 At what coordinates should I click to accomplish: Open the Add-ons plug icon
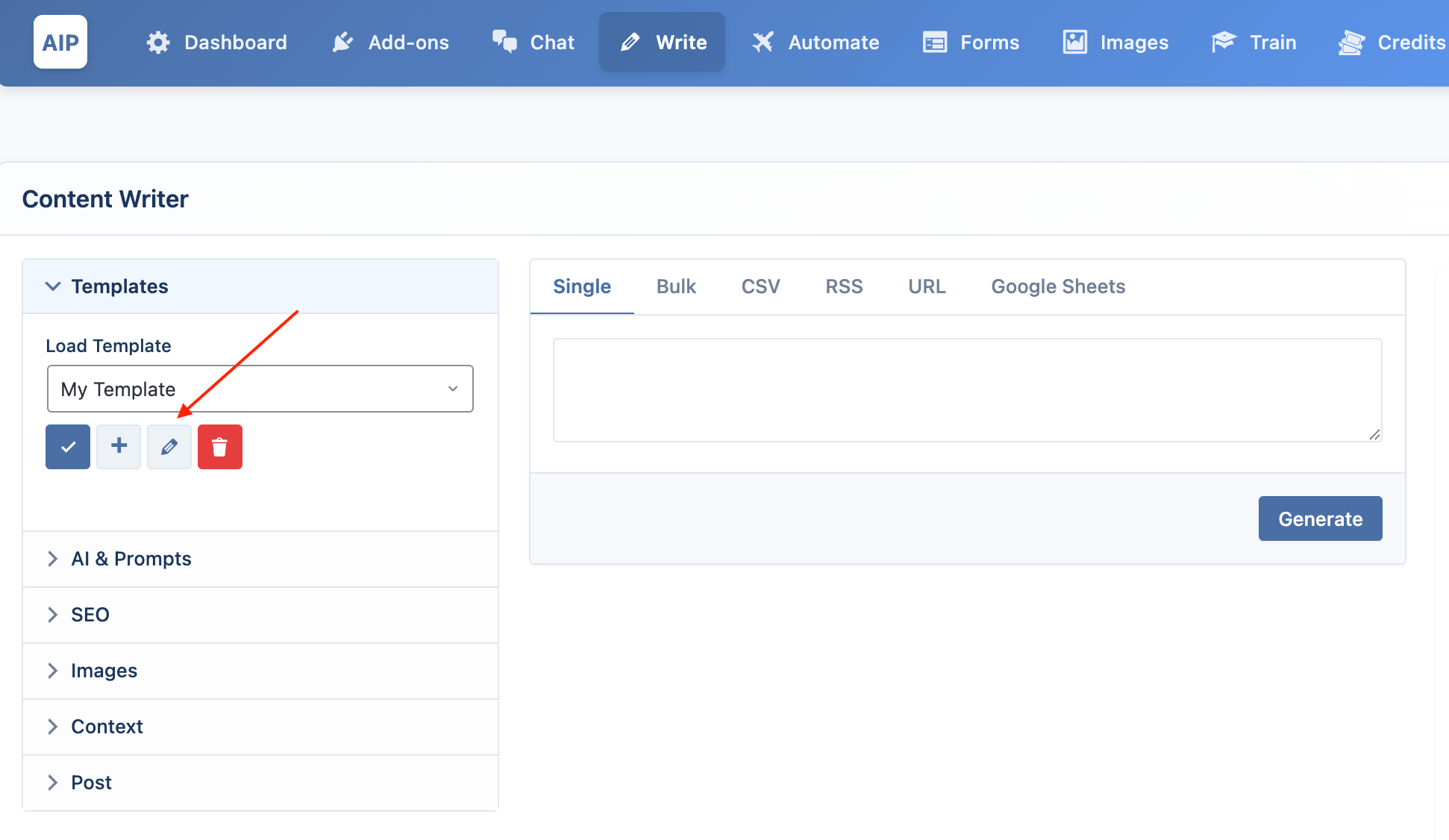click(x=342, y=42)
